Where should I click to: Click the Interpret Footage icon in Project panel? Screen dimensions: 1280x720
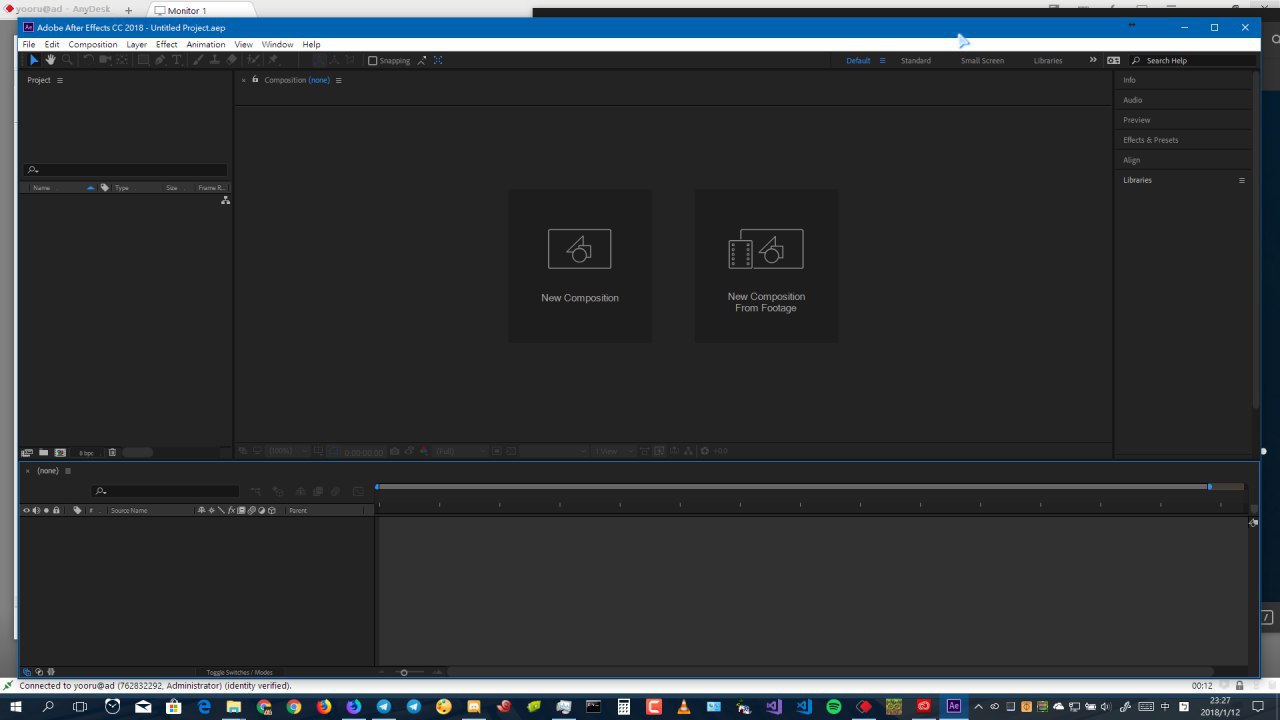point(27,453)
